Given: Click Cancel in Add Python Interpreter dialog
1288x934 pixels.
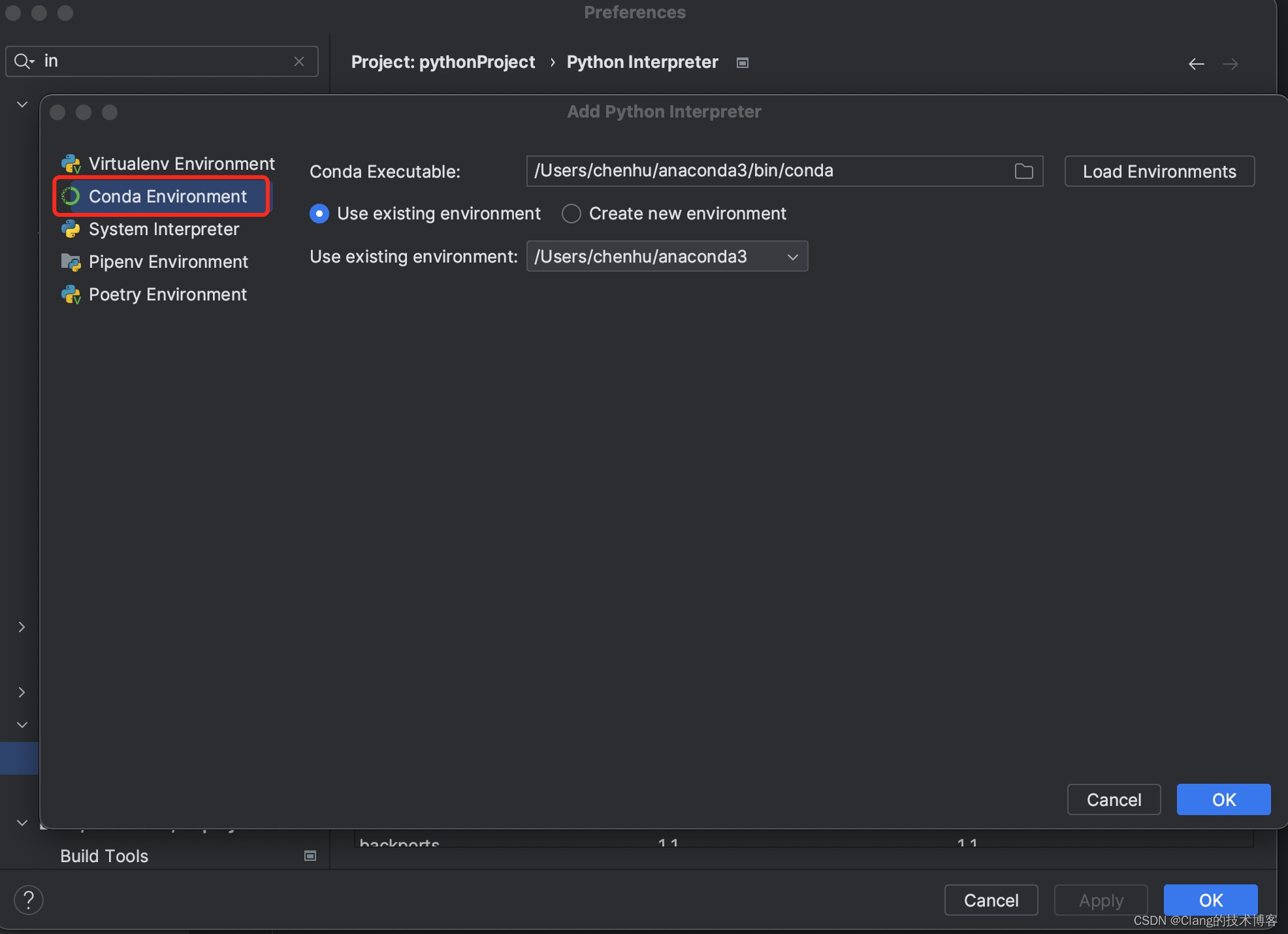Looking at the screenshot, I should [1114, 799].
